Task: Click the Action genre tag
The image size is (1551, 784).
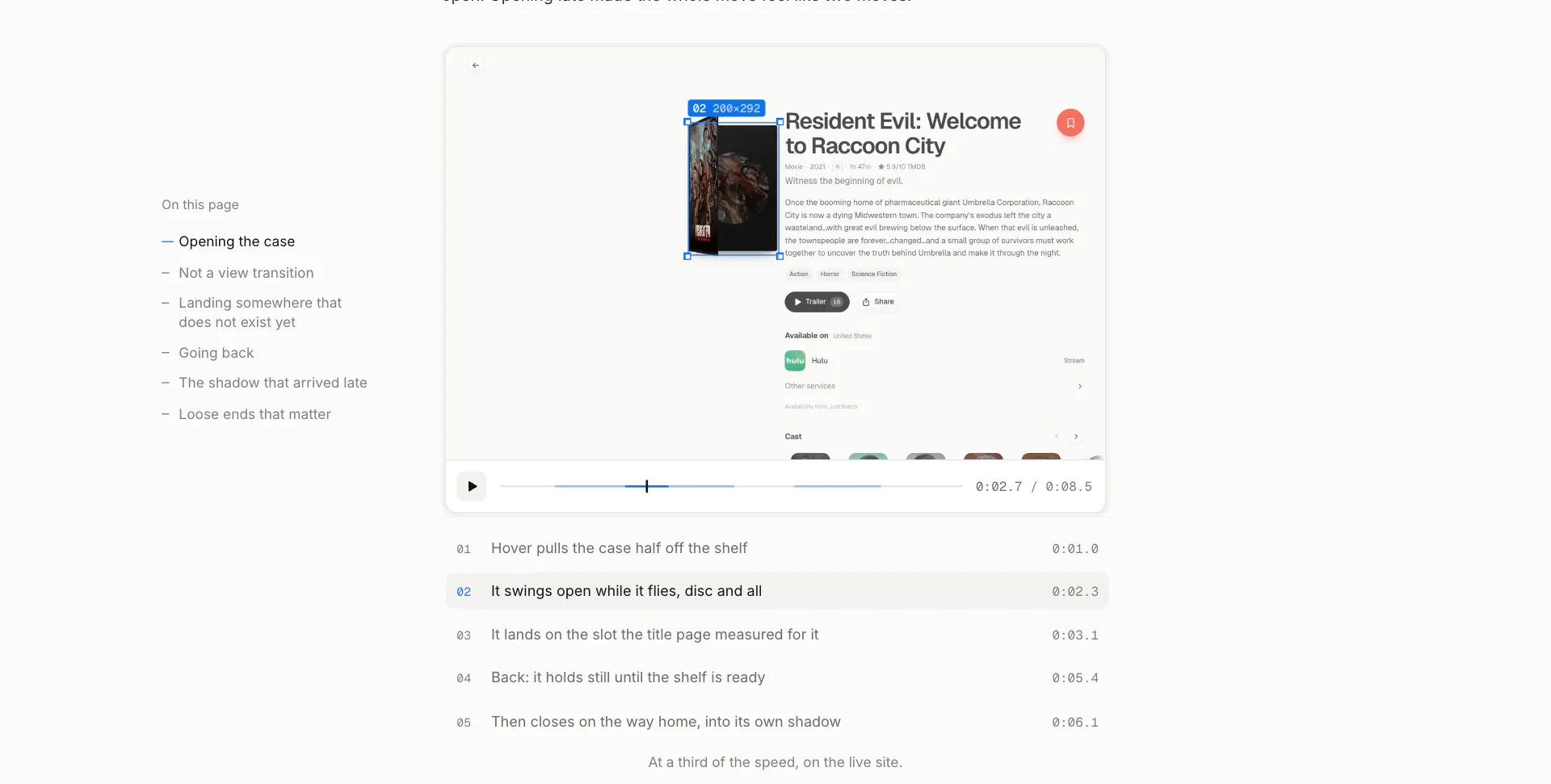Action: click(799, 275)
